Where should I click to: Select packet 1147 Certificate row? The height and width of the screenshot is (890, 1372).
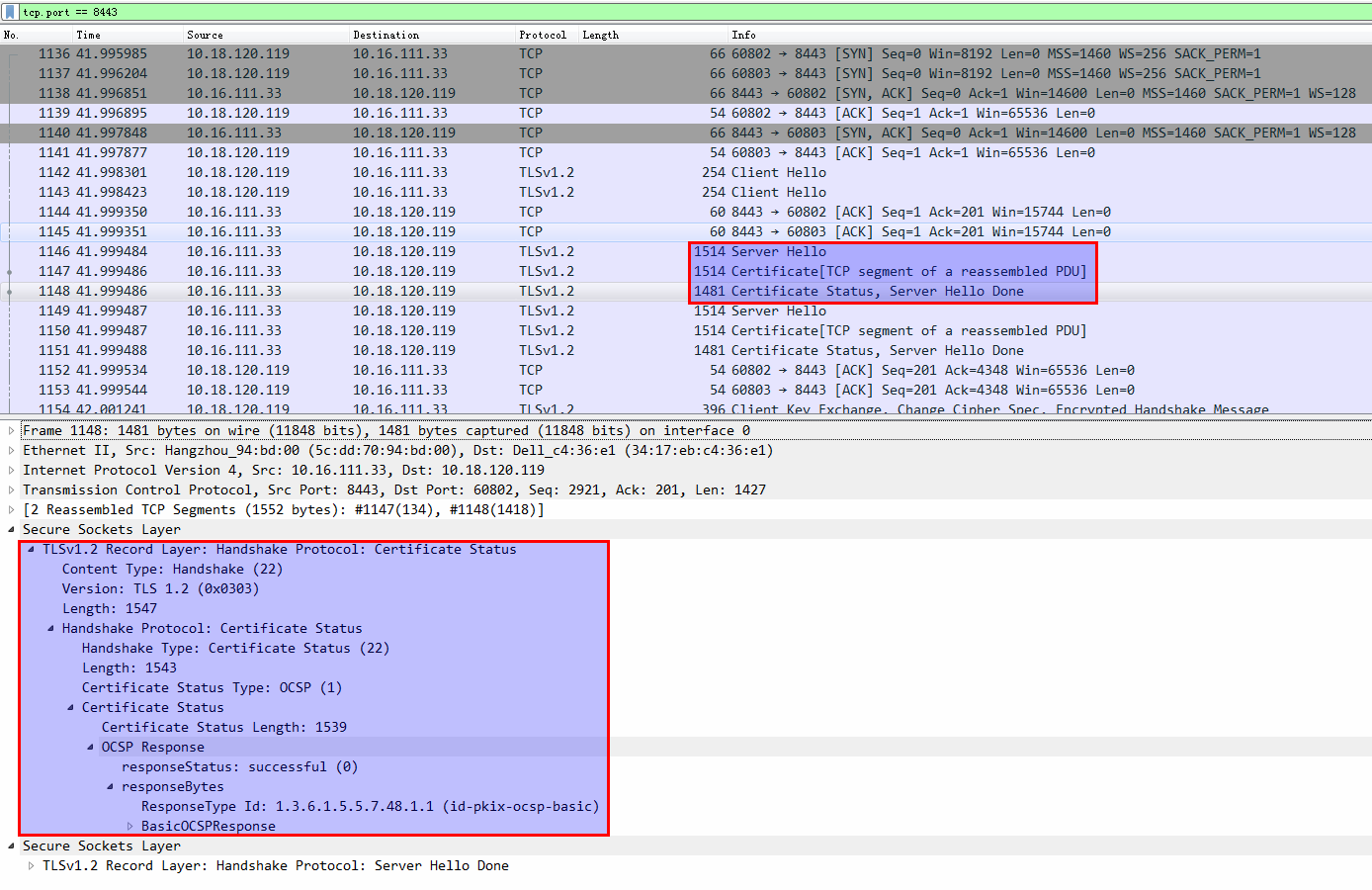tap(686, 271)
